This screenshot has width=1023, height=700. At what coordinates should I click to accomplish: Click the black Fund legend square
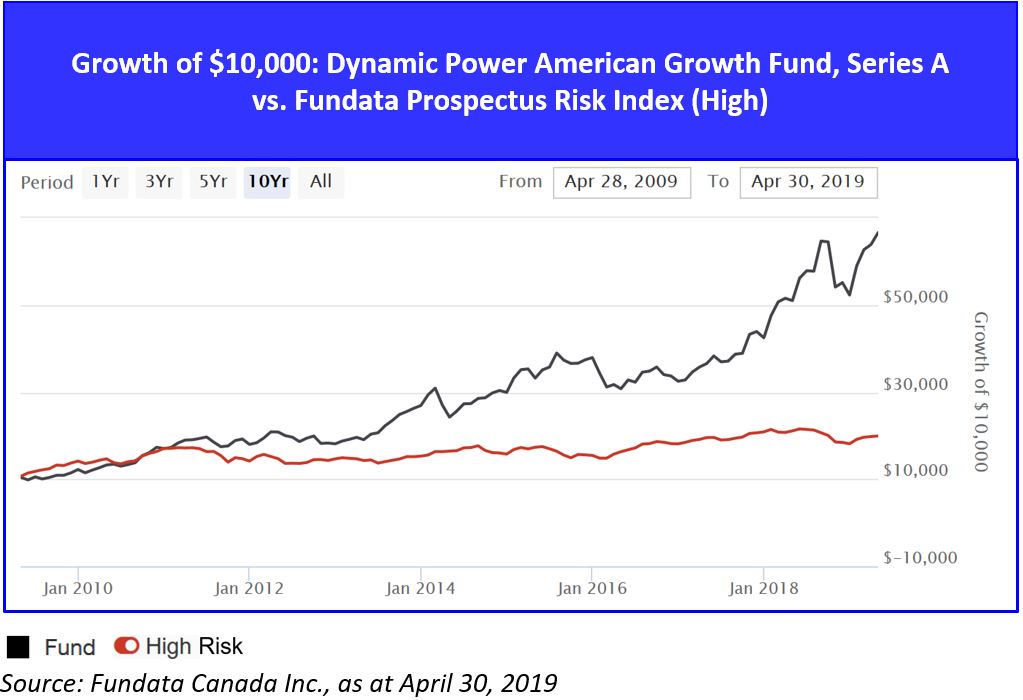pos(17,647)
